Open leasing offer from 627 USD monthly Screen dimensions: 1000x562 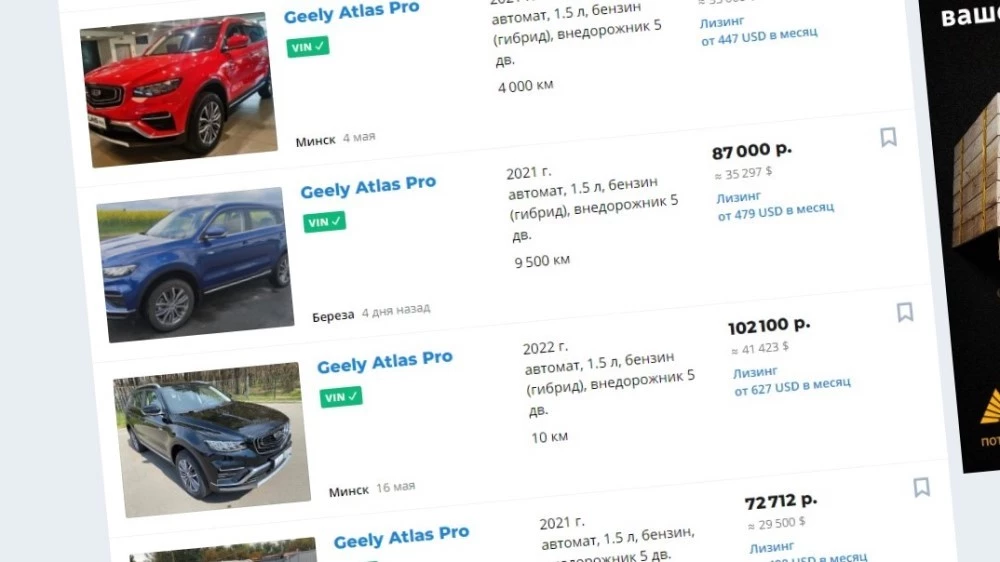point(791,381)
